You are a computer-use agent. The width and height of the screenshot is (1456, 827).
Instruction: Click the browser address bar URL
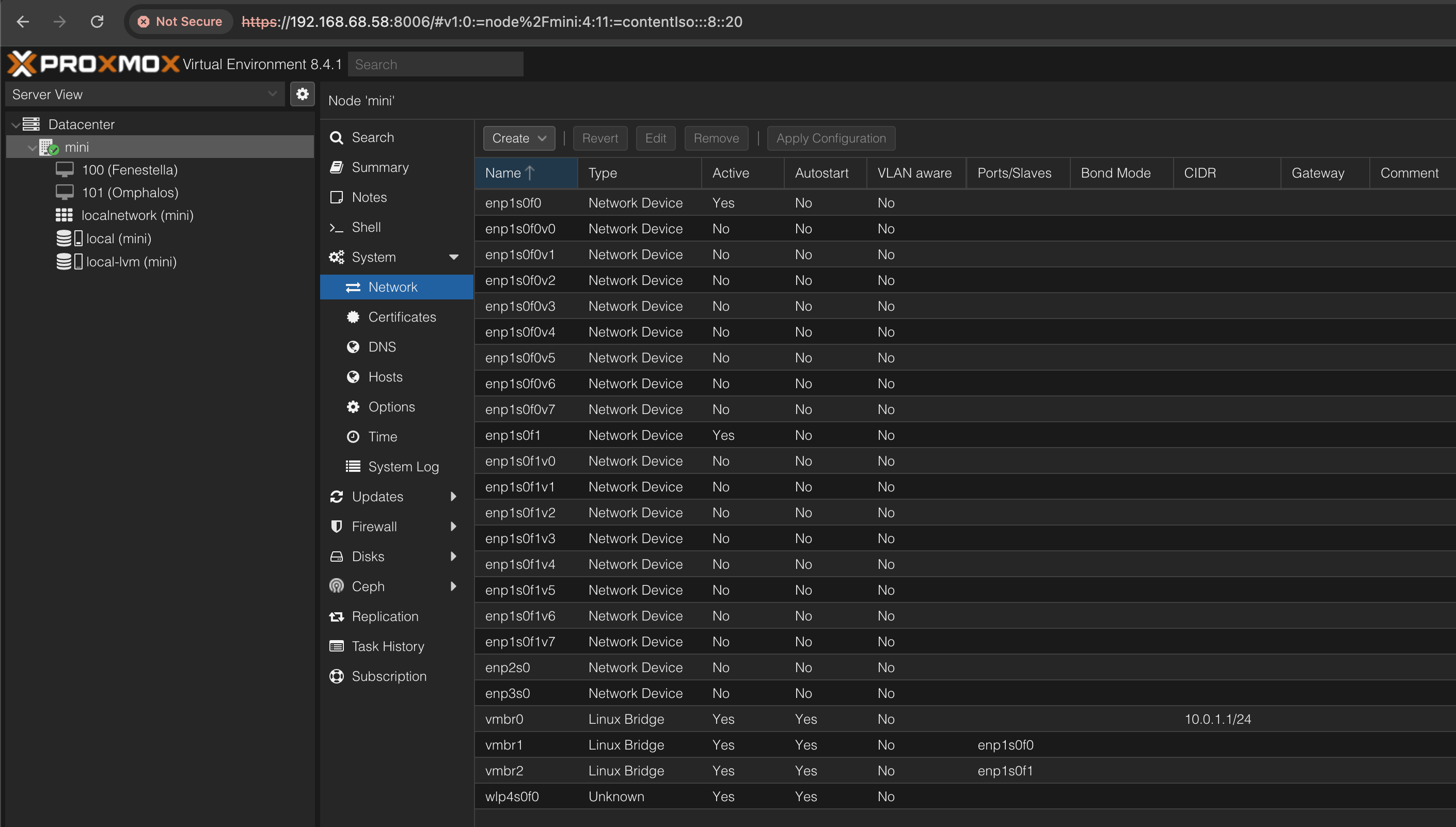pos(492,22)
